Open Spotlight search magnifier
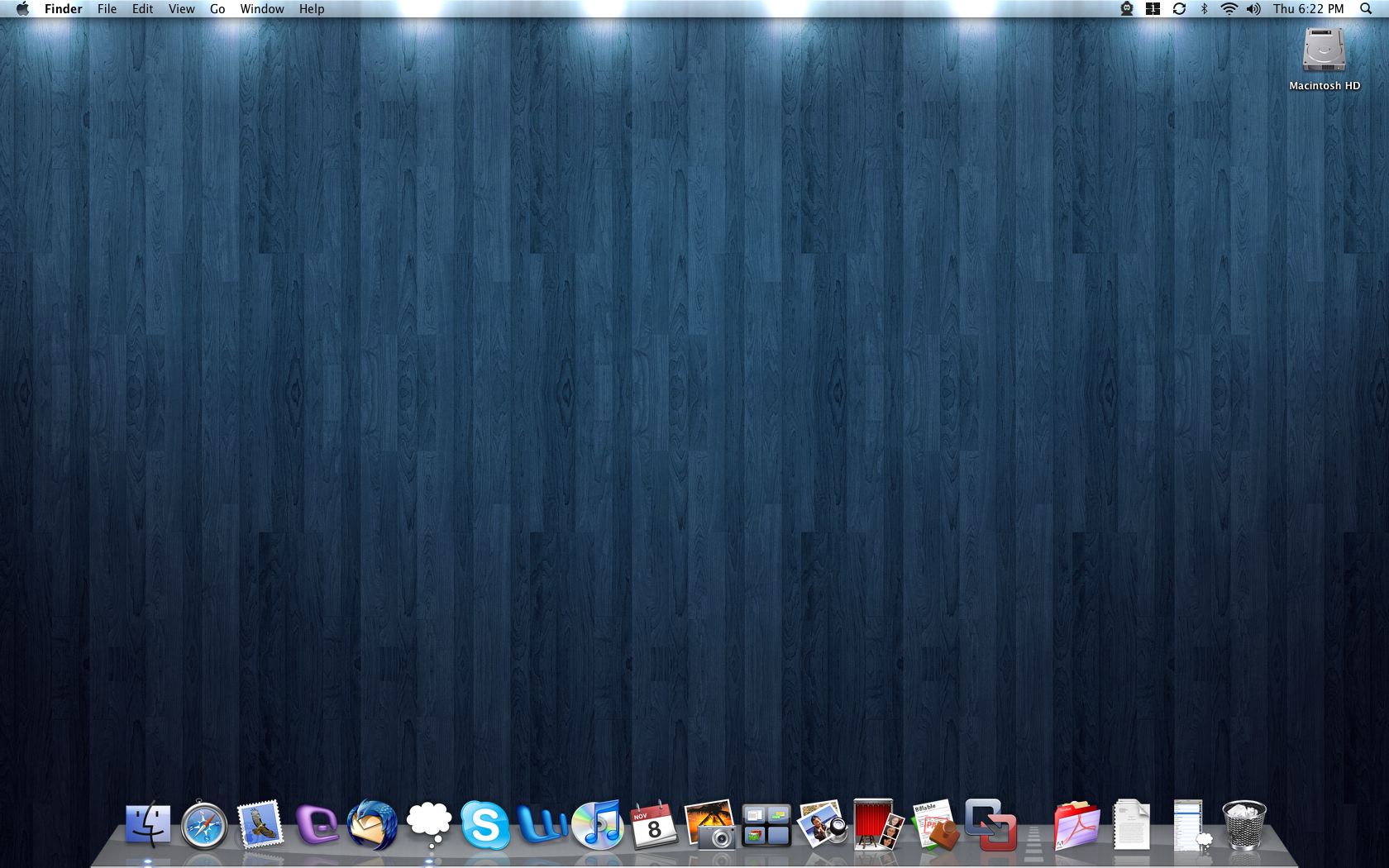The height and width of the screenshot is (868, 1389). point(1366,9)
